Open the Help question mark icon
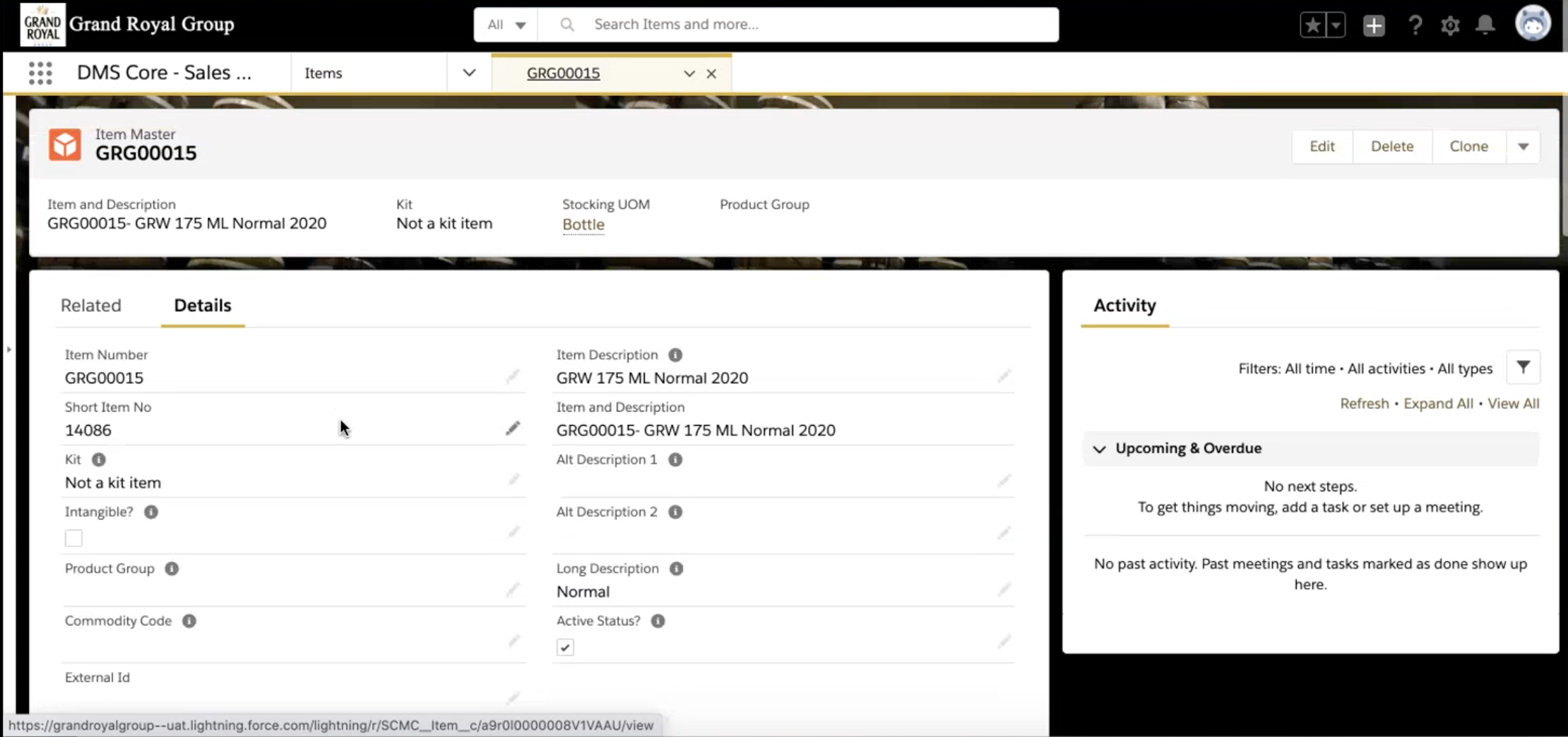 point(1415,25)
